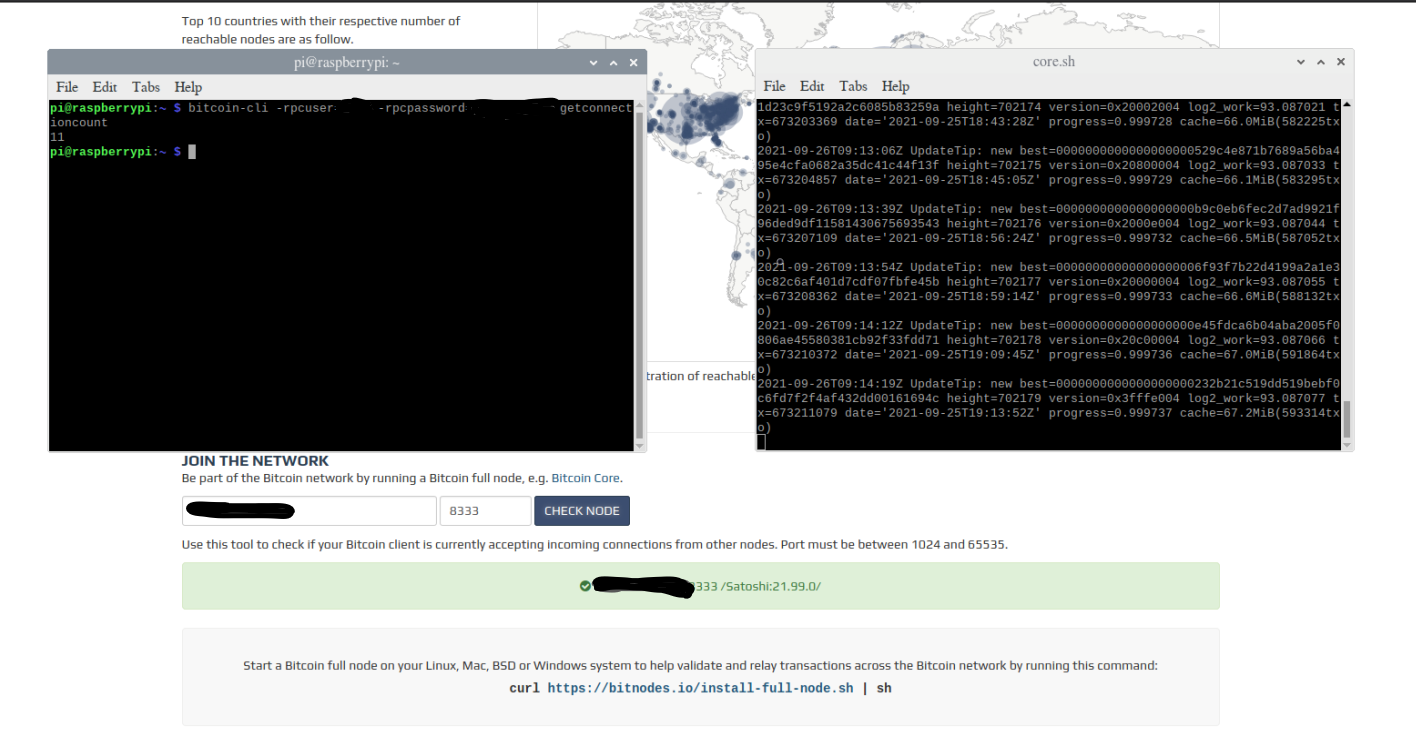1416x742 pixels.
Task: Click the port field containing 8333
Action: (x=485, y=511)
